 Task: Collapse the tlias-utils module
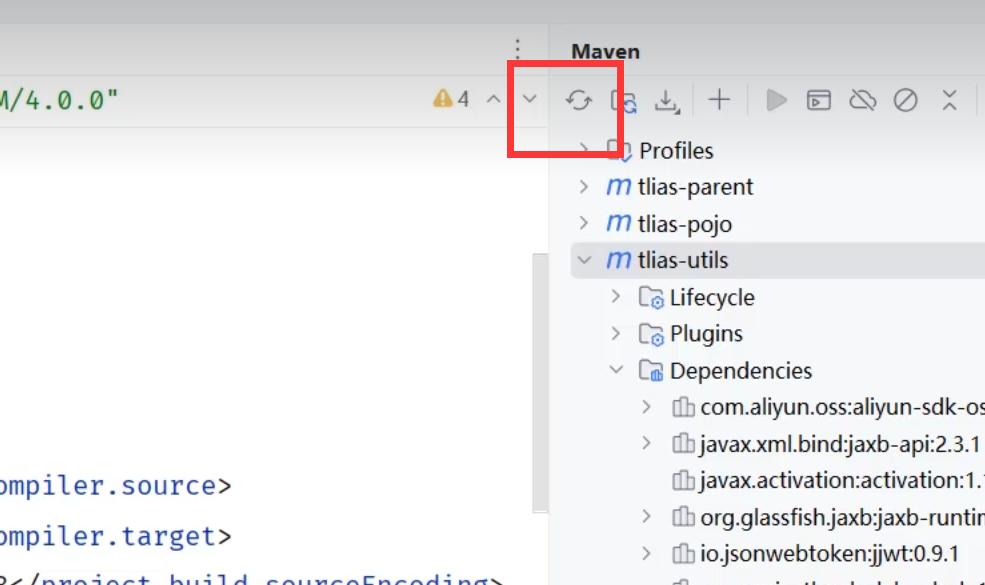pos(585,261)
